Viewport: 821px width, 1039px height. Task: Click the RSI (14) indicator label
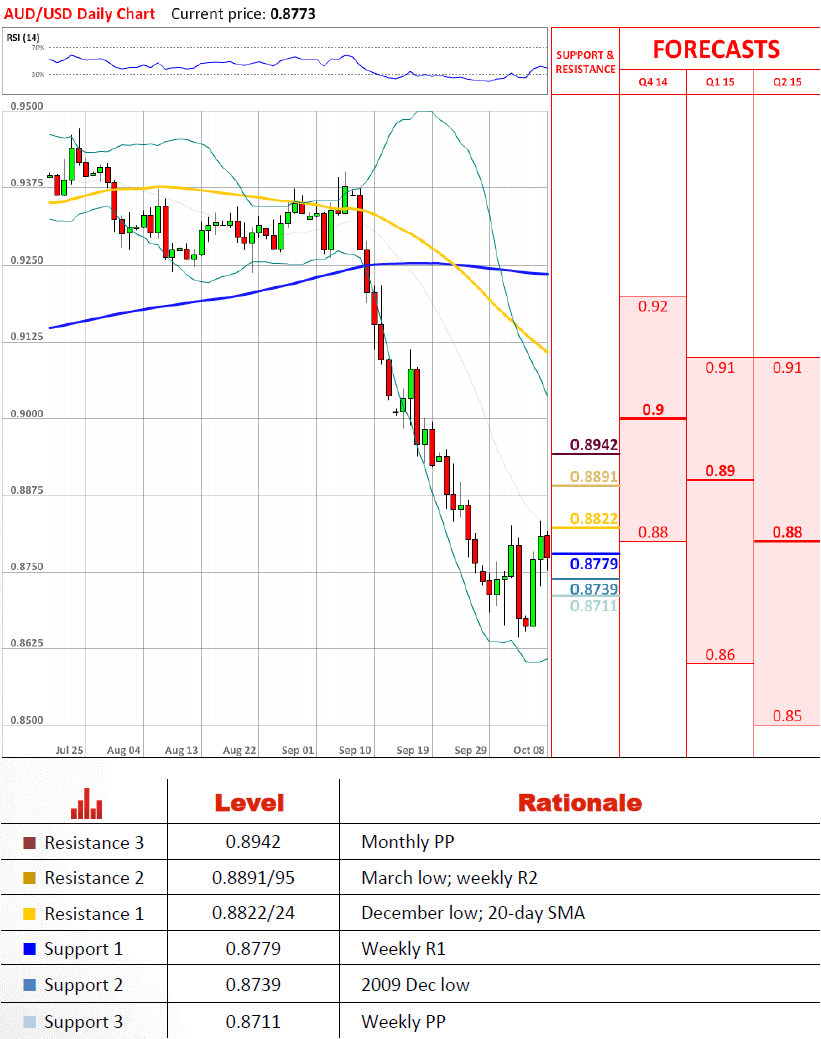pyautogui.click(x=23, y=38)
